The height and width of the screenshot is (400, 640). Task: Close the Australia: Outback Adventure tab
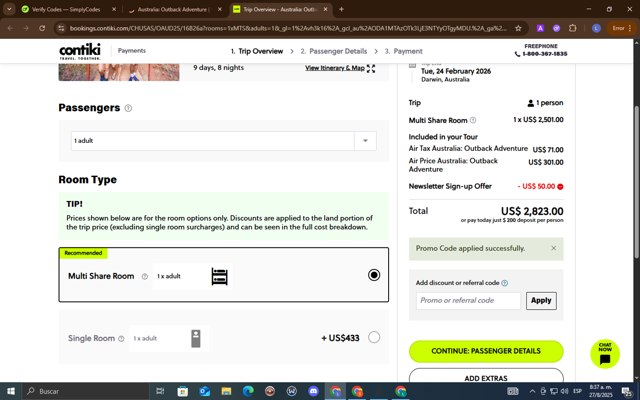click(x=220, y=9)
